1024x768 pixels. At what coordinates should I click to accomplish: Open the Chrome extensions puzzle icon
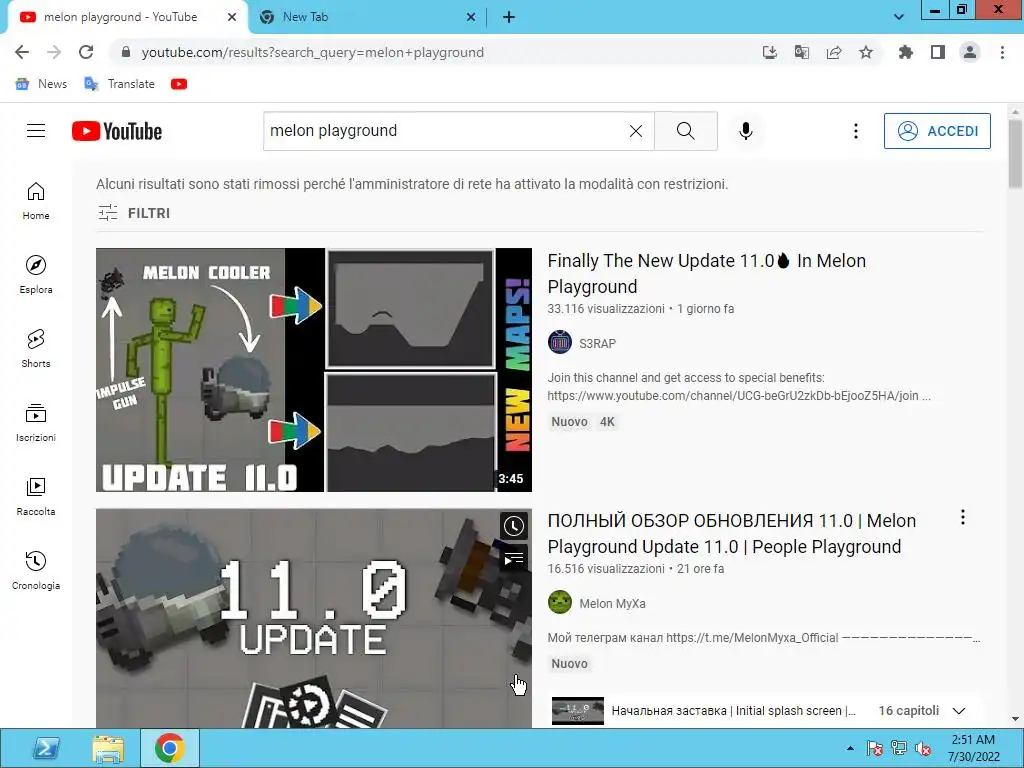[x=906, y=52]
